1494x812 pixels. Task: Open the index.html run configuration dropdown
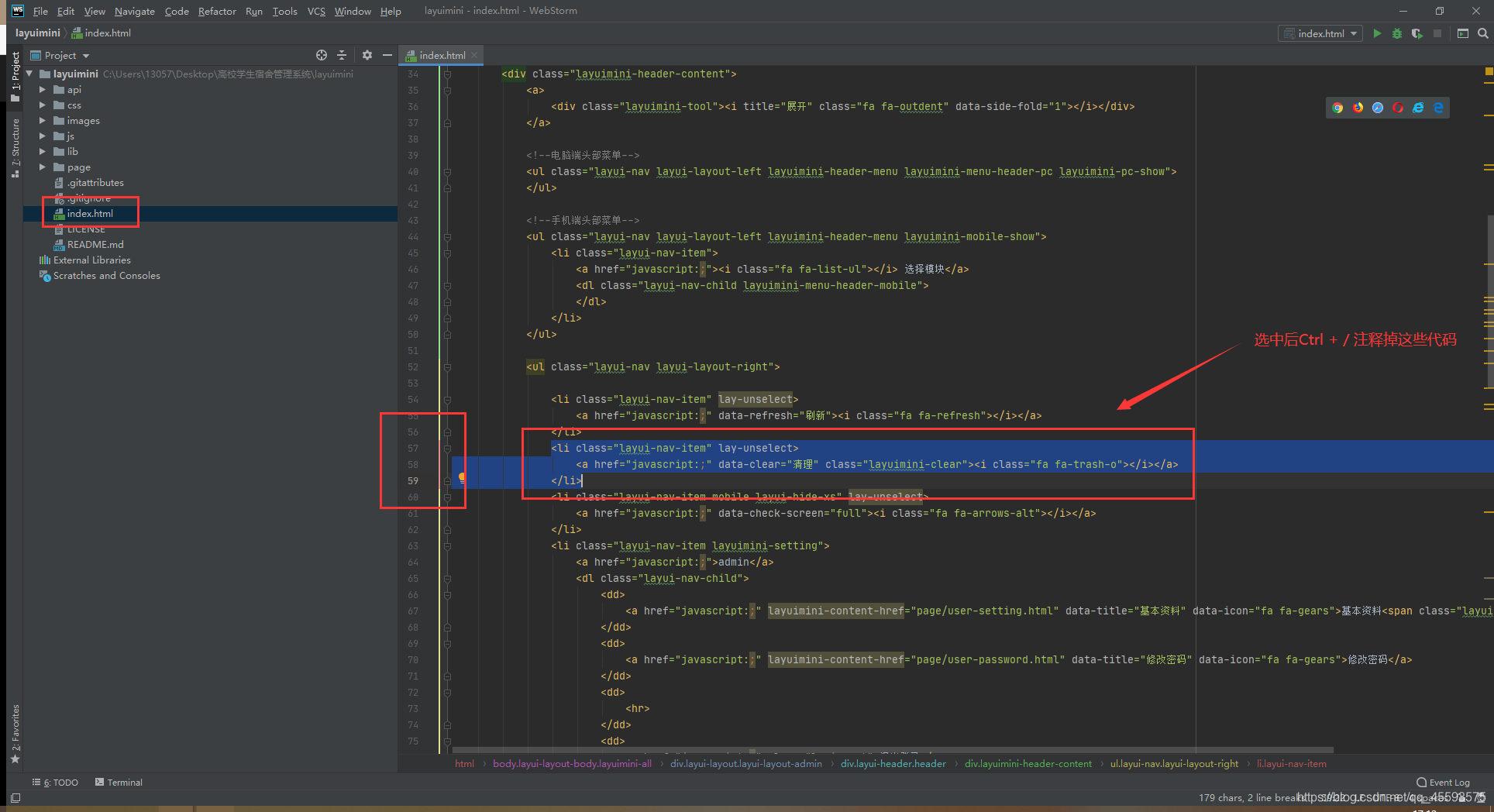1320,33
